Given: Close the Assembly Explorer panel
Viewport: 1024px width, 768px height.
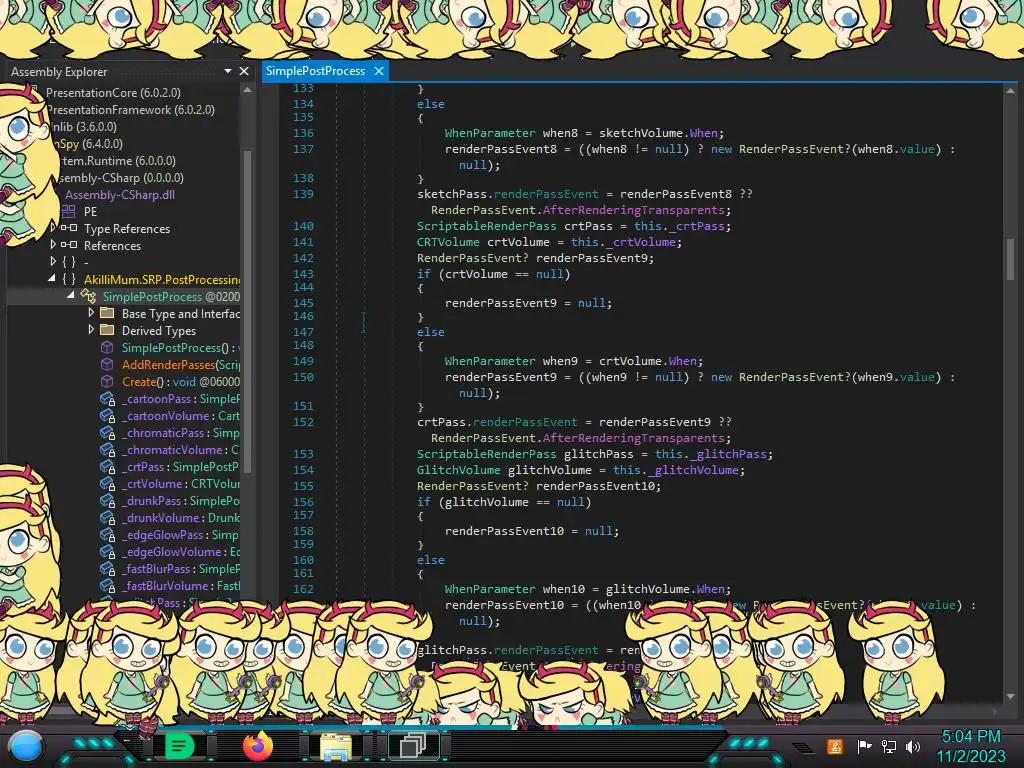Looking at the screenshot, I should (x=244, y=71).
